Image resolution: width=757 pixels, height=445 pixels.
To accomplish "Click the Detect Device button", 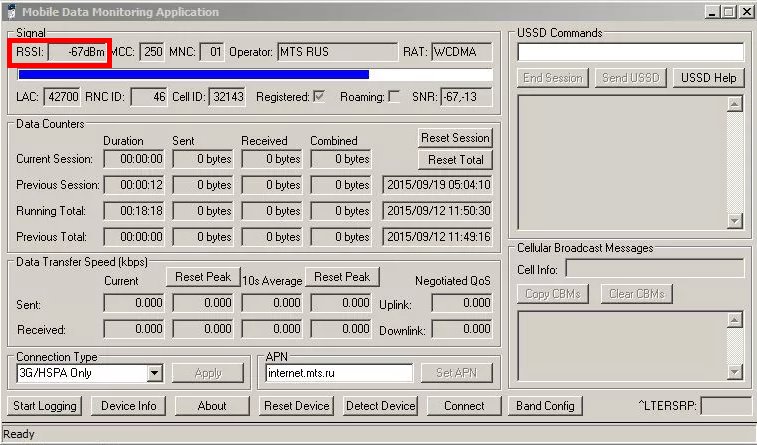I will pos(380,406).
